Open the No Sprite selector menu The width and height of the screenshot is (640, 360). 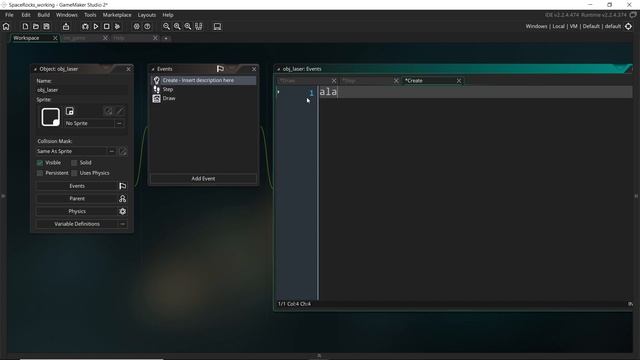tap(119, 123)
